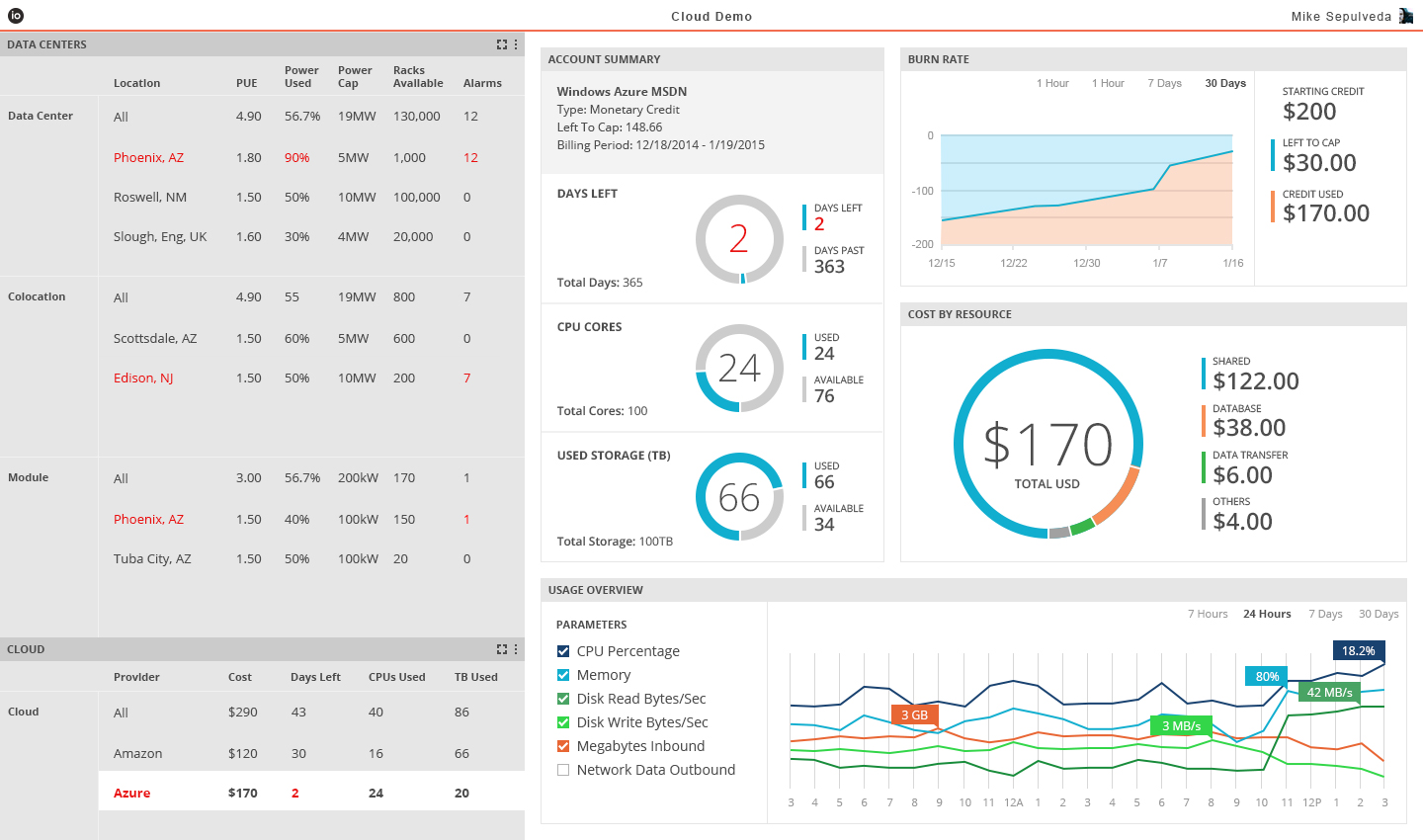The image size is (1423, 840).
Task: Open the Edison, NJ location link
Action: tap(143, 378)
